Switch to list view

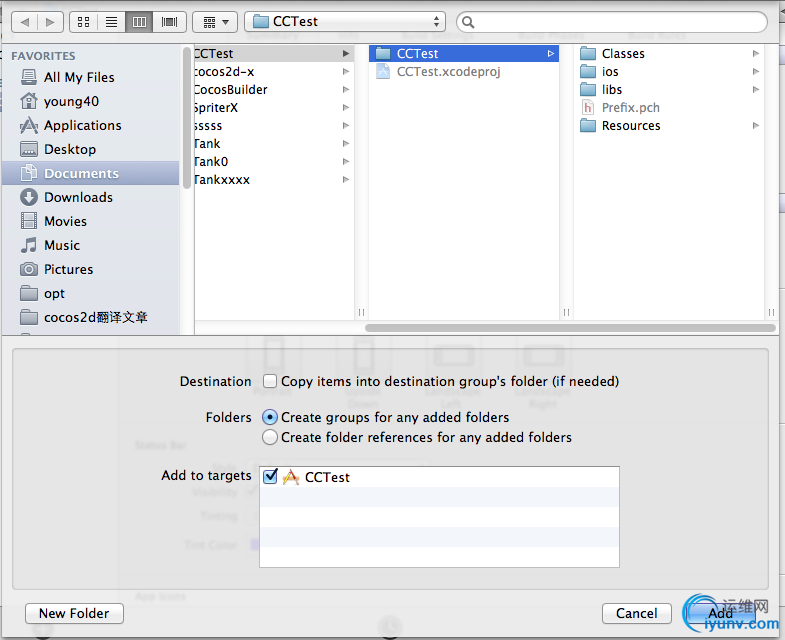[112, 22]
